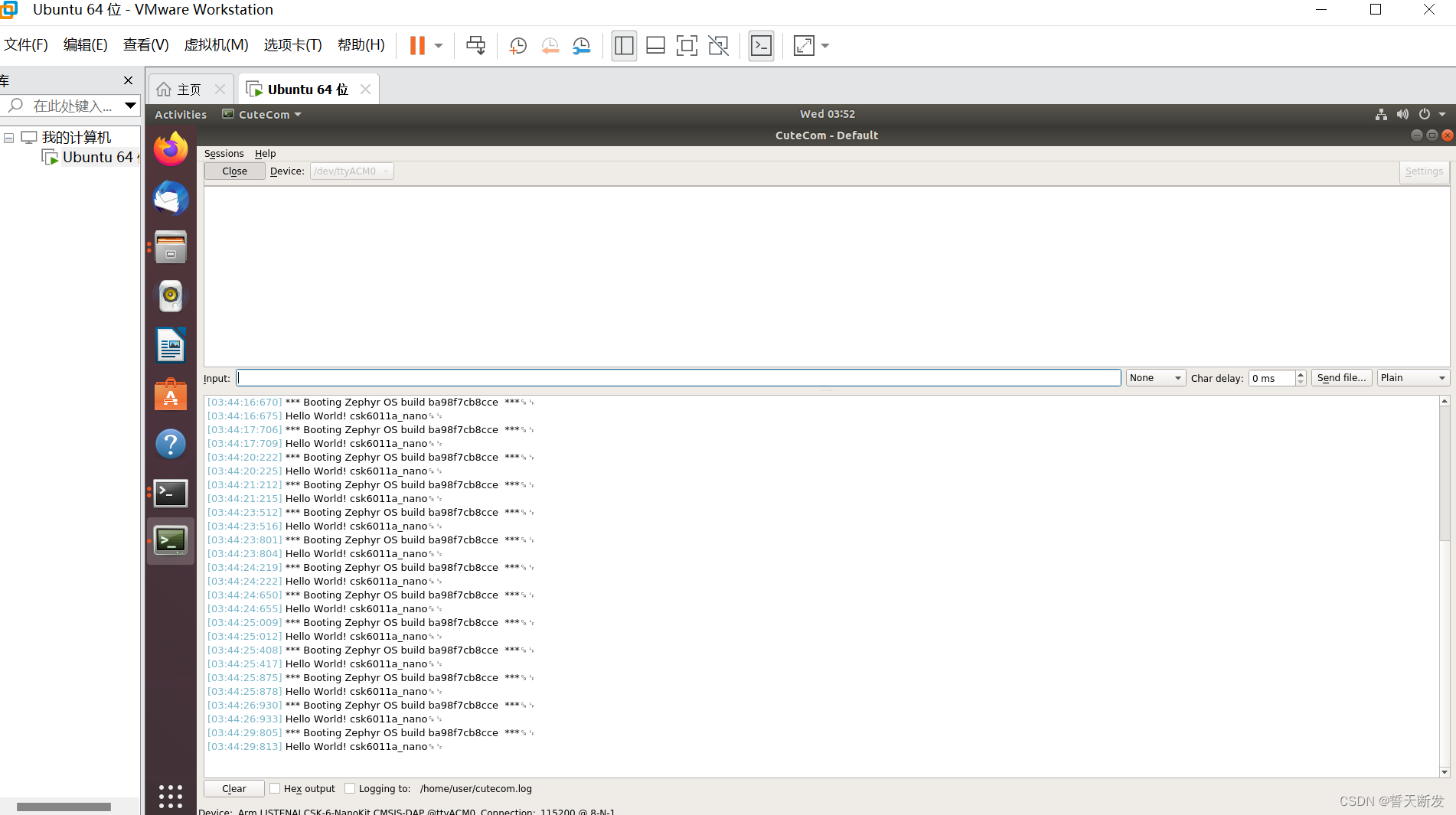The image size is (1456, 815).
Task: Open the Plain protocol dropdown
Action: [1413, 378]
